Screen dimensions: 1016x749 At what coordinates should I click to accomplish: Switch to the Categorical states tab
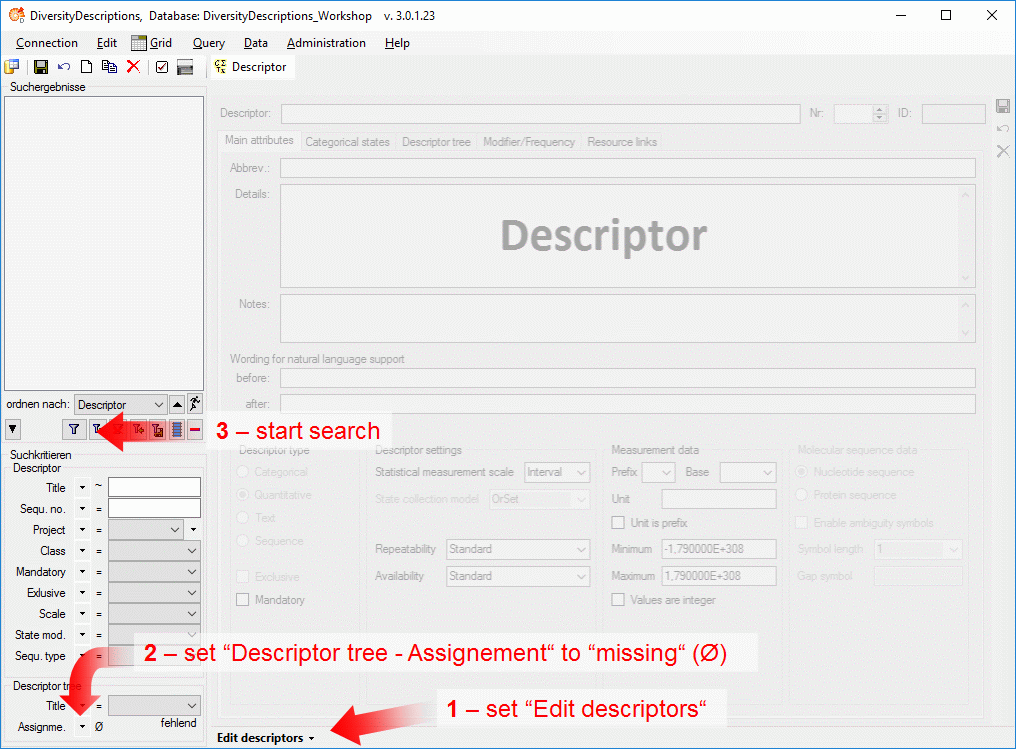[347, 142]
